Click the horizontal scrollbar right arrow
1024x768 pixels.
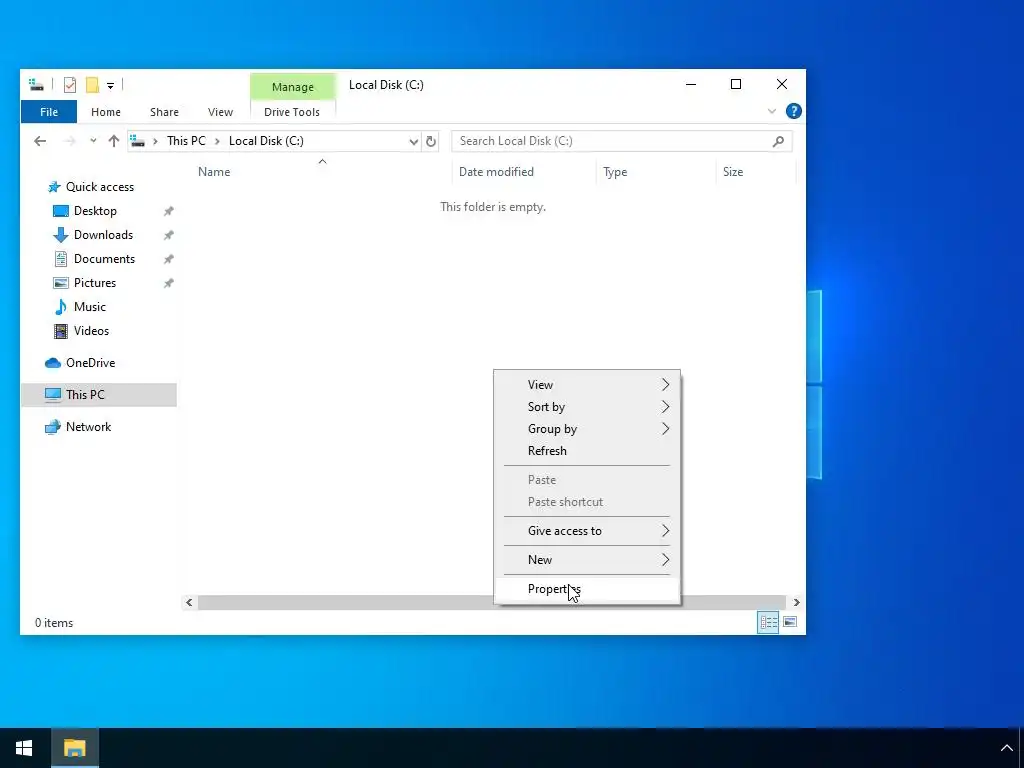[x=796, y=602]
